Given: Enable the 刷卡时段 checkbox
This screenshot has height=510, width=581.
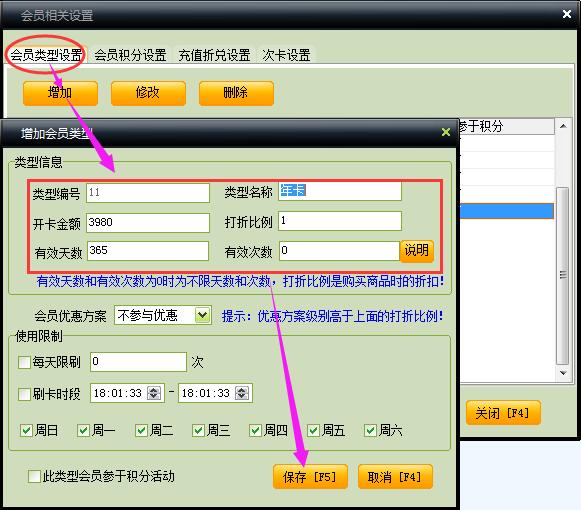Looking at the screenshot, I should [x=24, y=394].
